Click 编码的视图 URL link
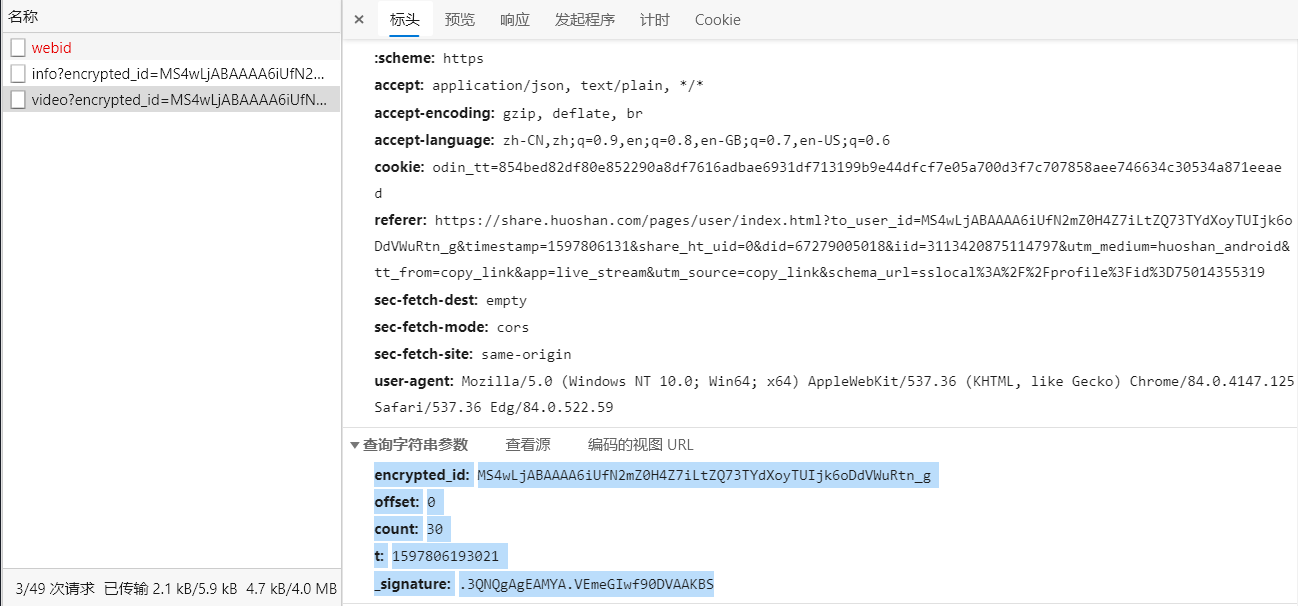1298x606 pixels. point(641,445)
